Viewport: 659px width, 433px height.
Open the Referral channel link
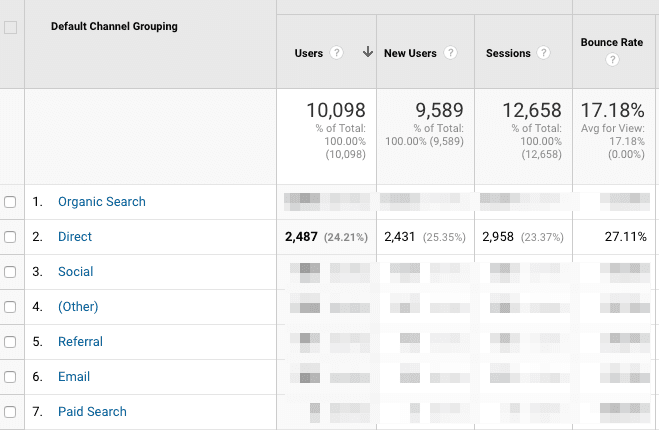(80, 342)
